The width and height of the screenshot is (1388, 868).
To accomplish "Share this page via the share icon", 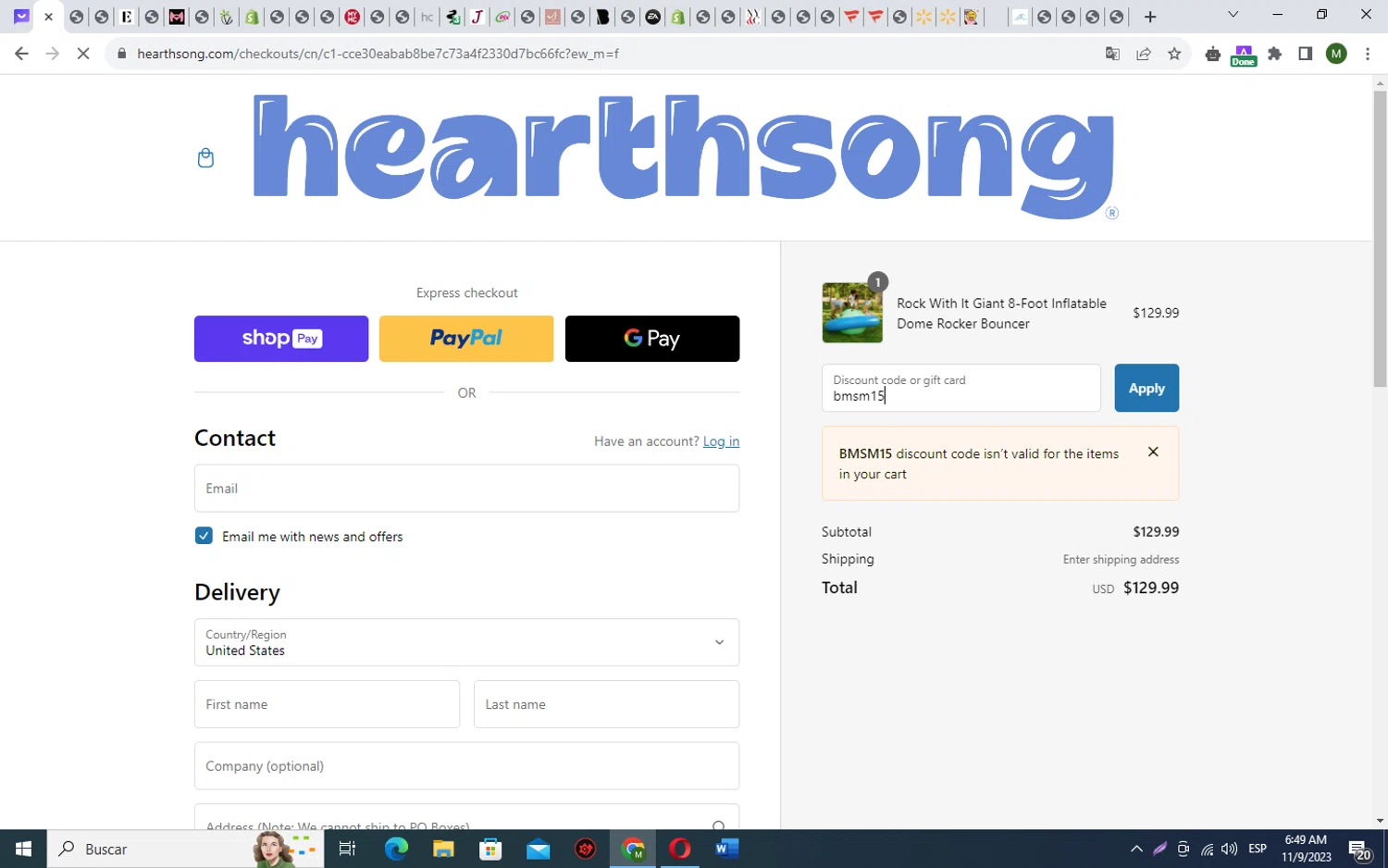I will point(1144,54).
